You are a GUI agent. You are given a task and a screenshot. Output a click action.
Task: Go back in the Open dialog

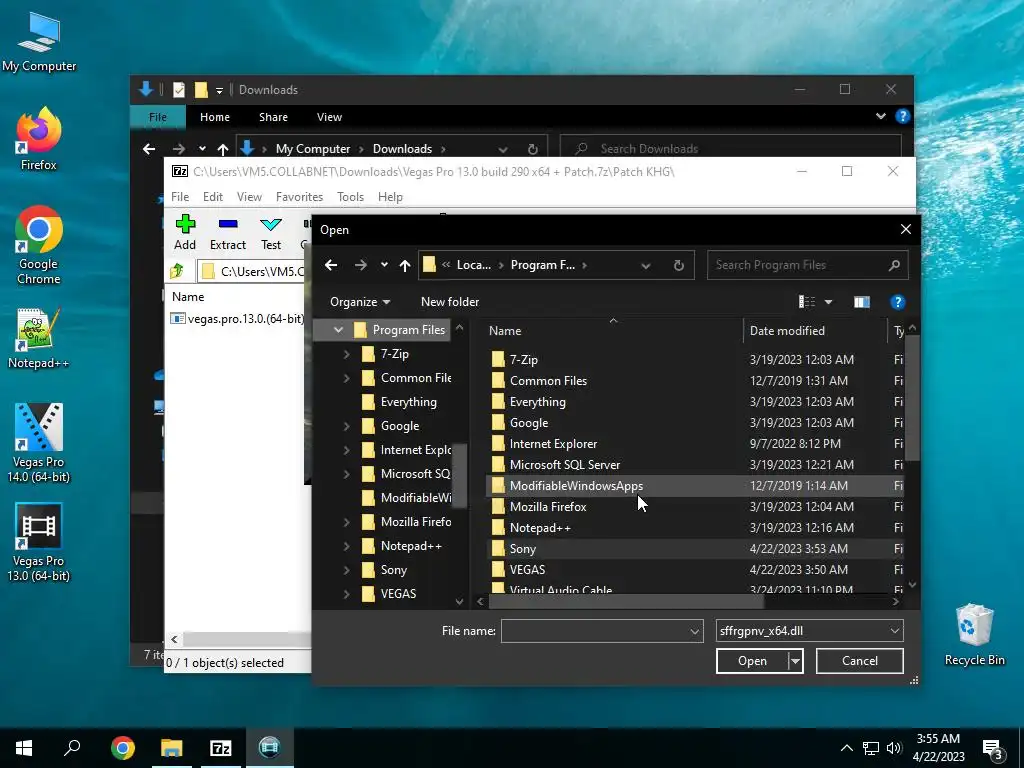[x=331, y=265]
